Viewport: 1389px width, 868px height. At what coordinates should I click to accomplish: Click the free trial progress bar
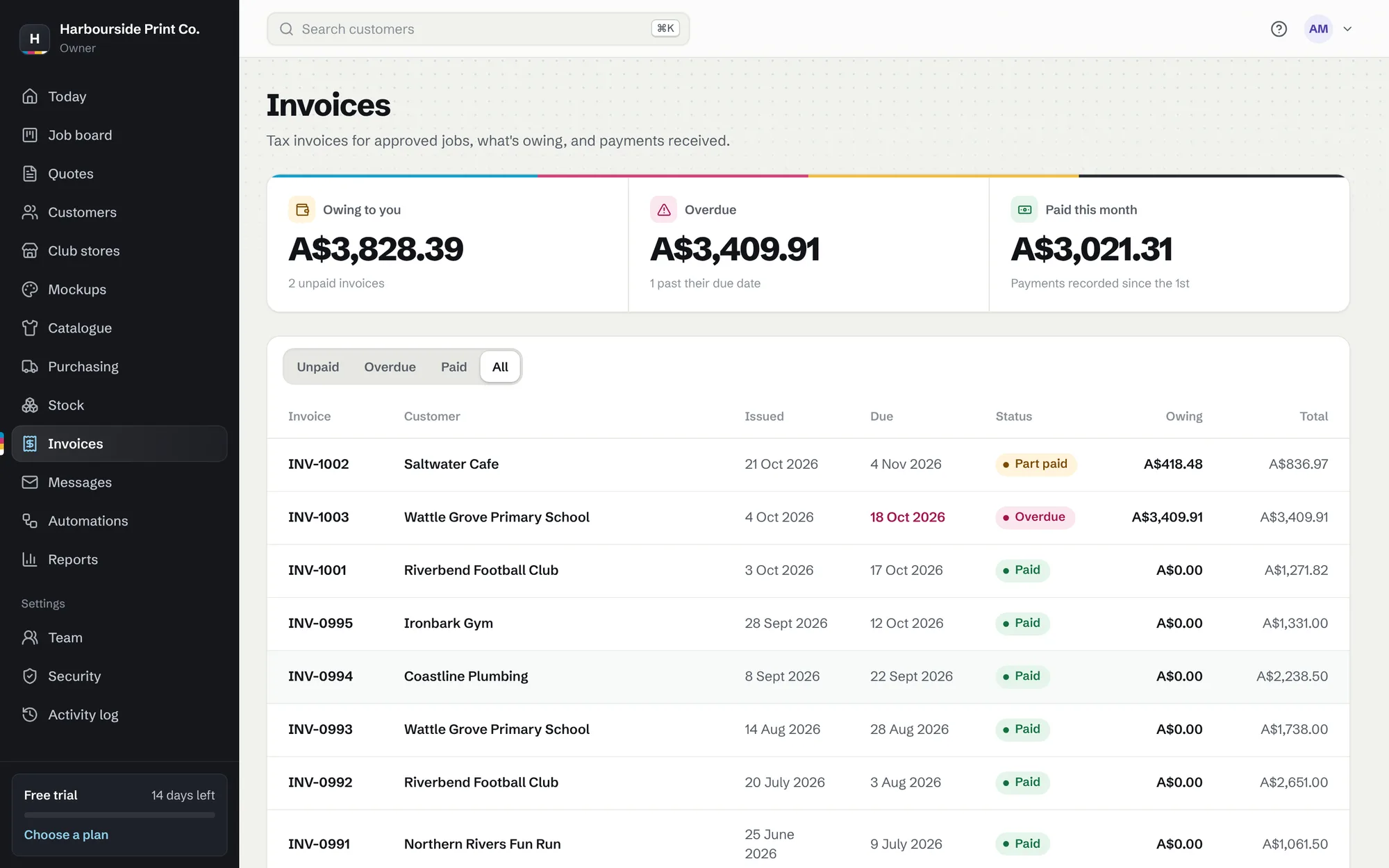point(119,815)
